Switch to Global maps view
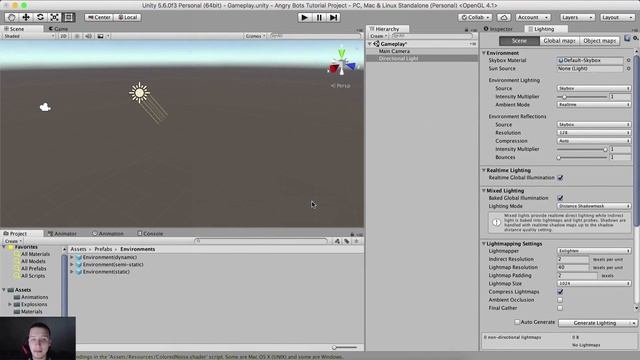Viewport: 640px width, 360px height. click(559, 41)
